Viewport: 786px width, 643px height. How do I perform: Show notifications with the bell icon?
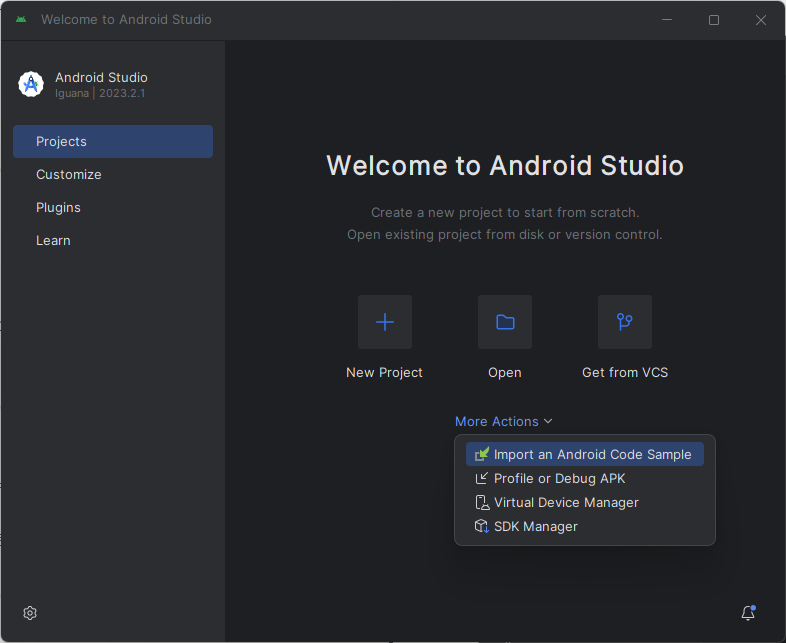click(748, 612)
